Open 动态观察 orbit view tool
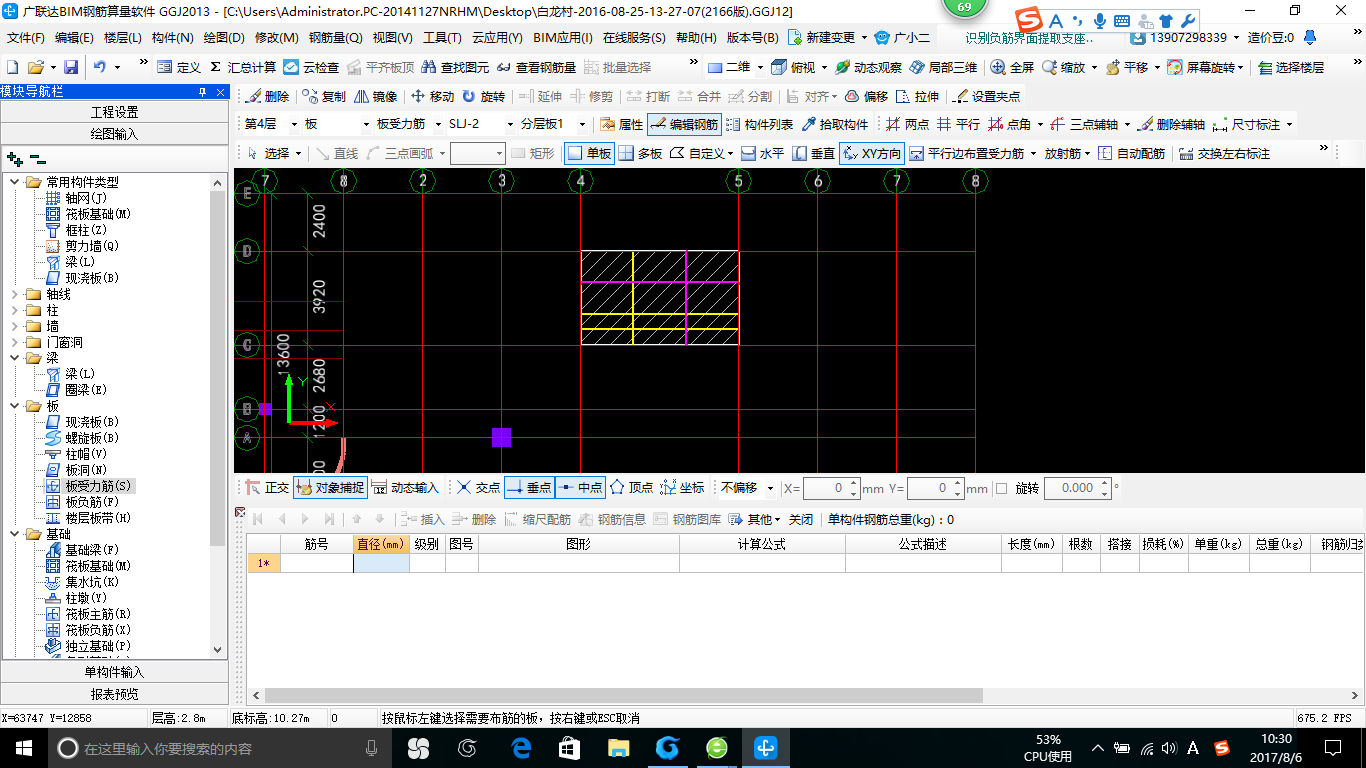Screen dimensions: 1366x768 (x=868, y=67)
